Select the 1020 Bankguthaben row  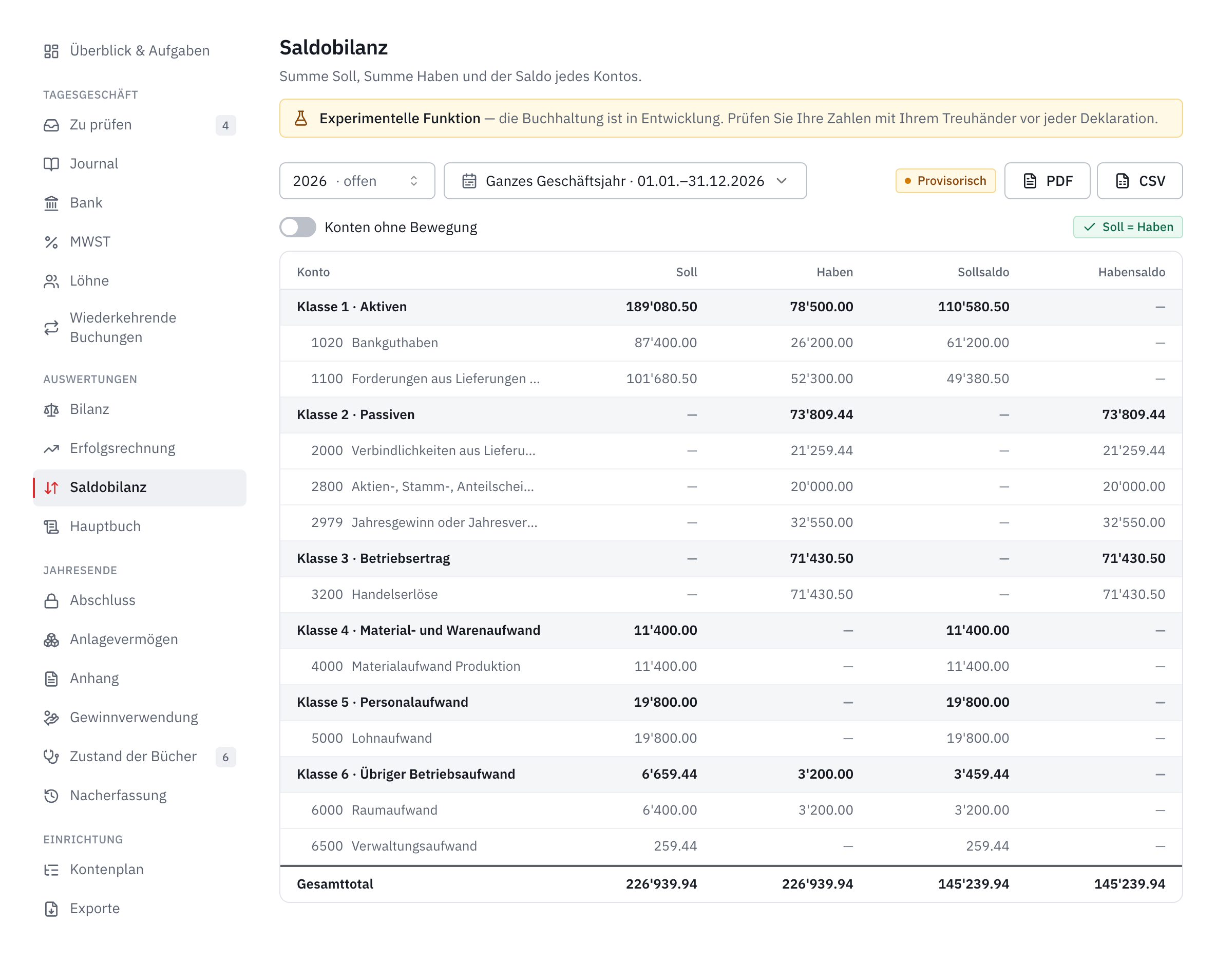pyautogui.click(x=731, y=343)
